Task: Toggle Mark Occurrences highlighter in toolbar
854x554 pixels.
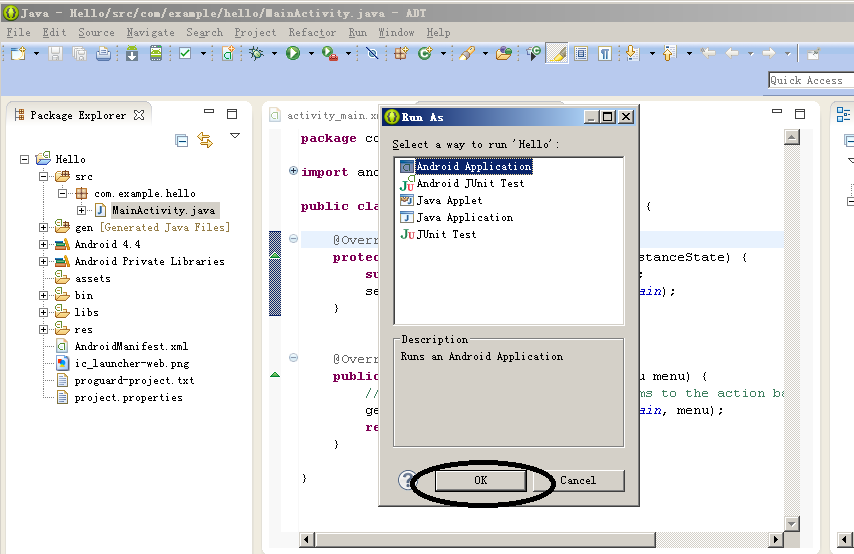Action: pyautogui.click(x=559, y=54)
